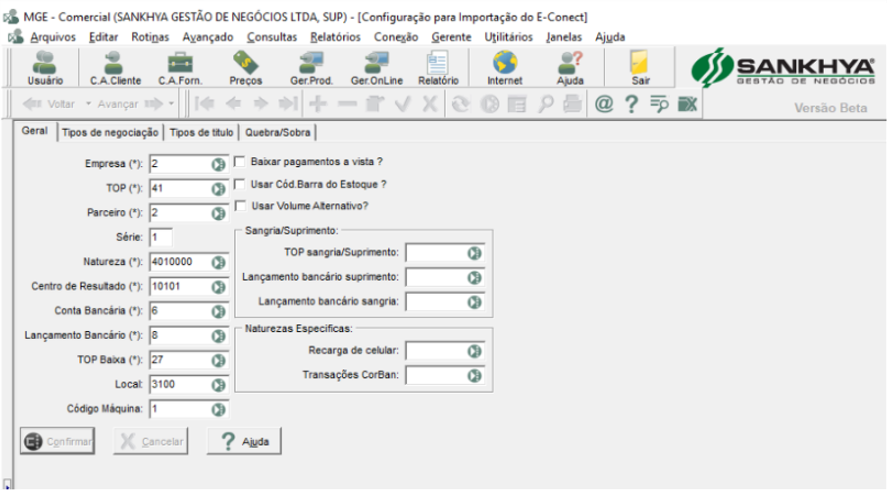Open lookup for Parceiro field
The width and height of the screenshot is (887, 490).
click(218, 213)
